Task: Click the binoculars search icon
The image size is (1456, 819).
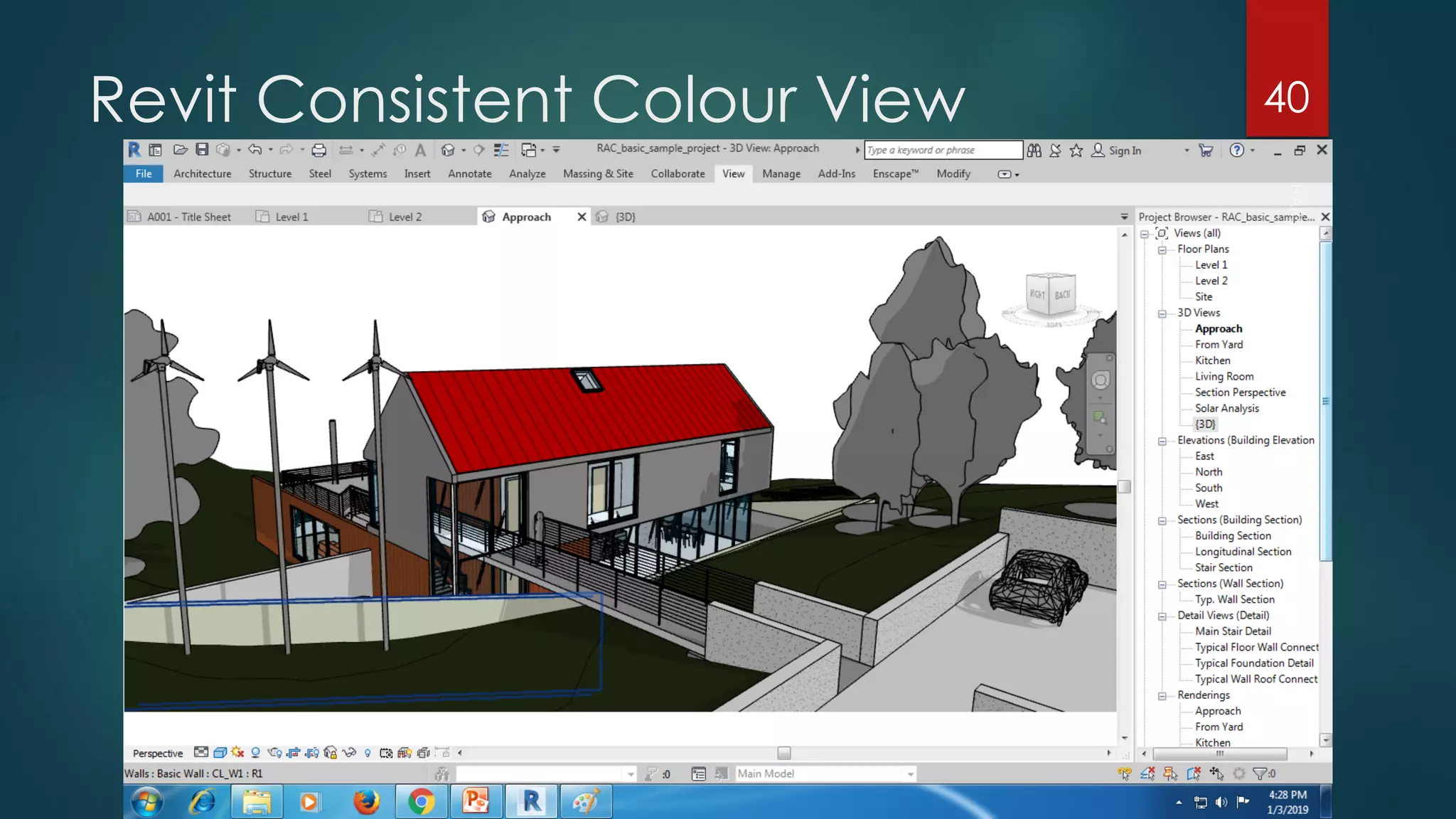Action: (x=1034, y=150)
